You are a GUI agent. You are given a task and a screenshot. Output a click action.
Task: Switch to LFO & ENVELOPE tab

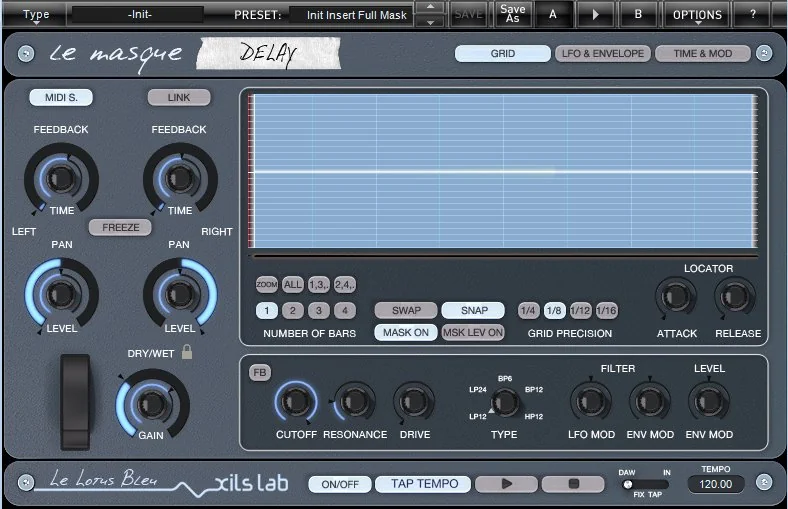tap(603, 53)
